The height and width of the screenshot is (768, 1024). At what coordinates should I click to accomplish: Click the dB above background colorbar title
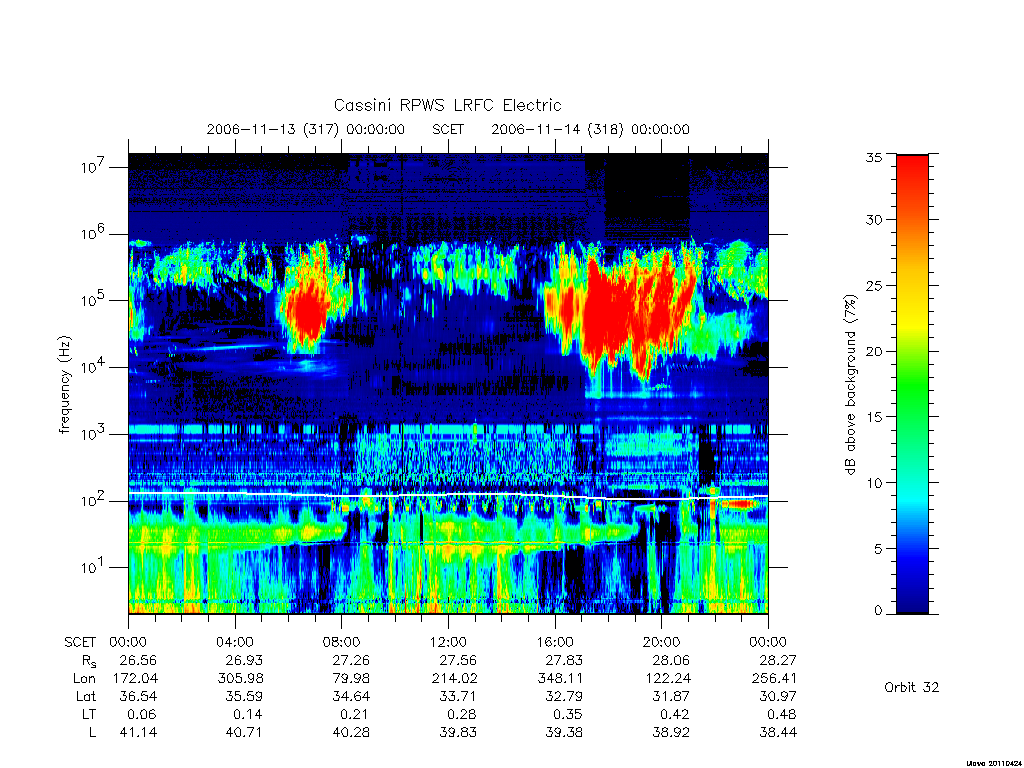(x=850, y=385)
